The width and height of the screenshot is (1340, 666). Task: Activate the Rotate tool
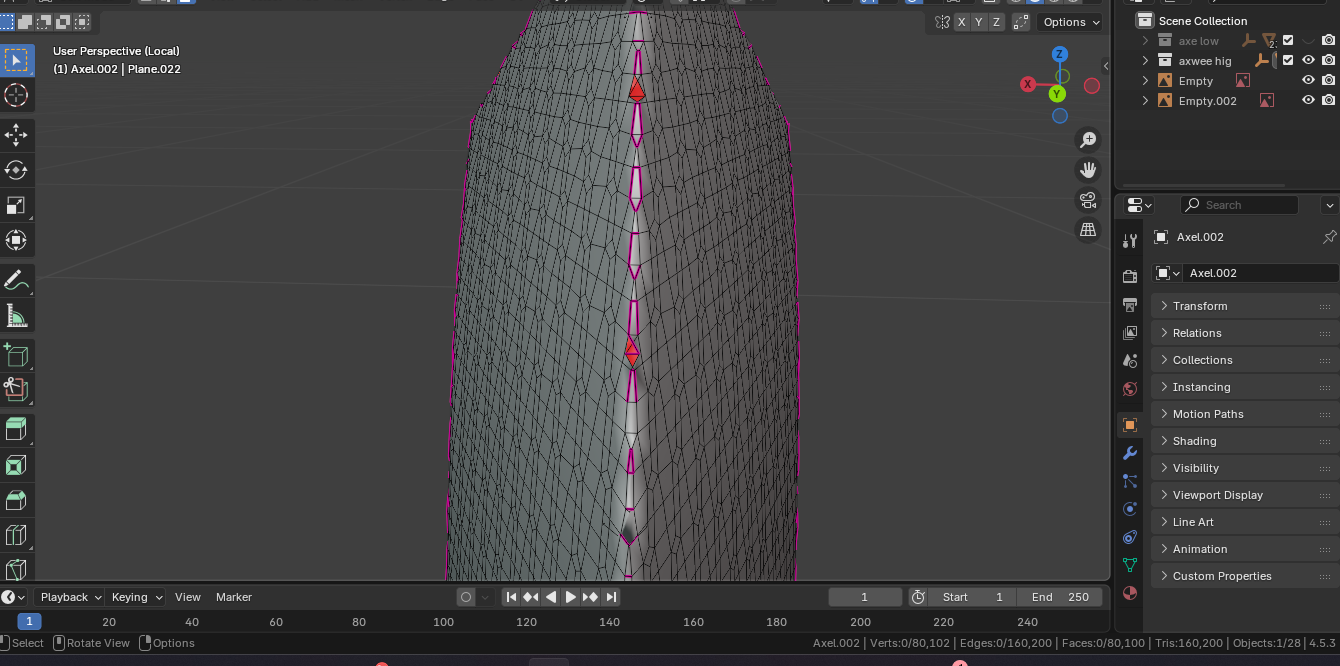tap(16, 170)
